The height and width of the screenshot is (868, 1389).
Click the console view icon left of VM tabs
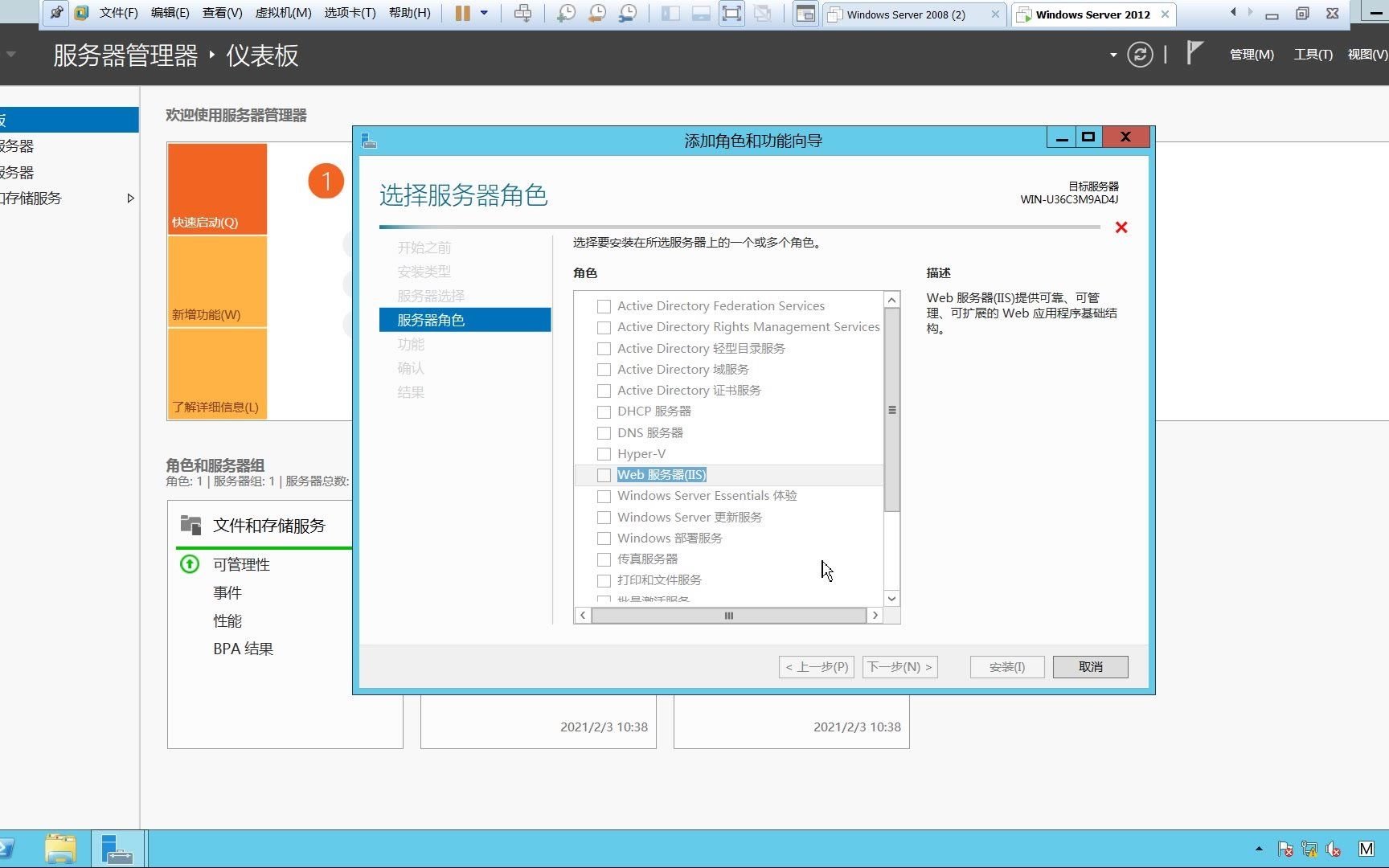click(805, 14)
